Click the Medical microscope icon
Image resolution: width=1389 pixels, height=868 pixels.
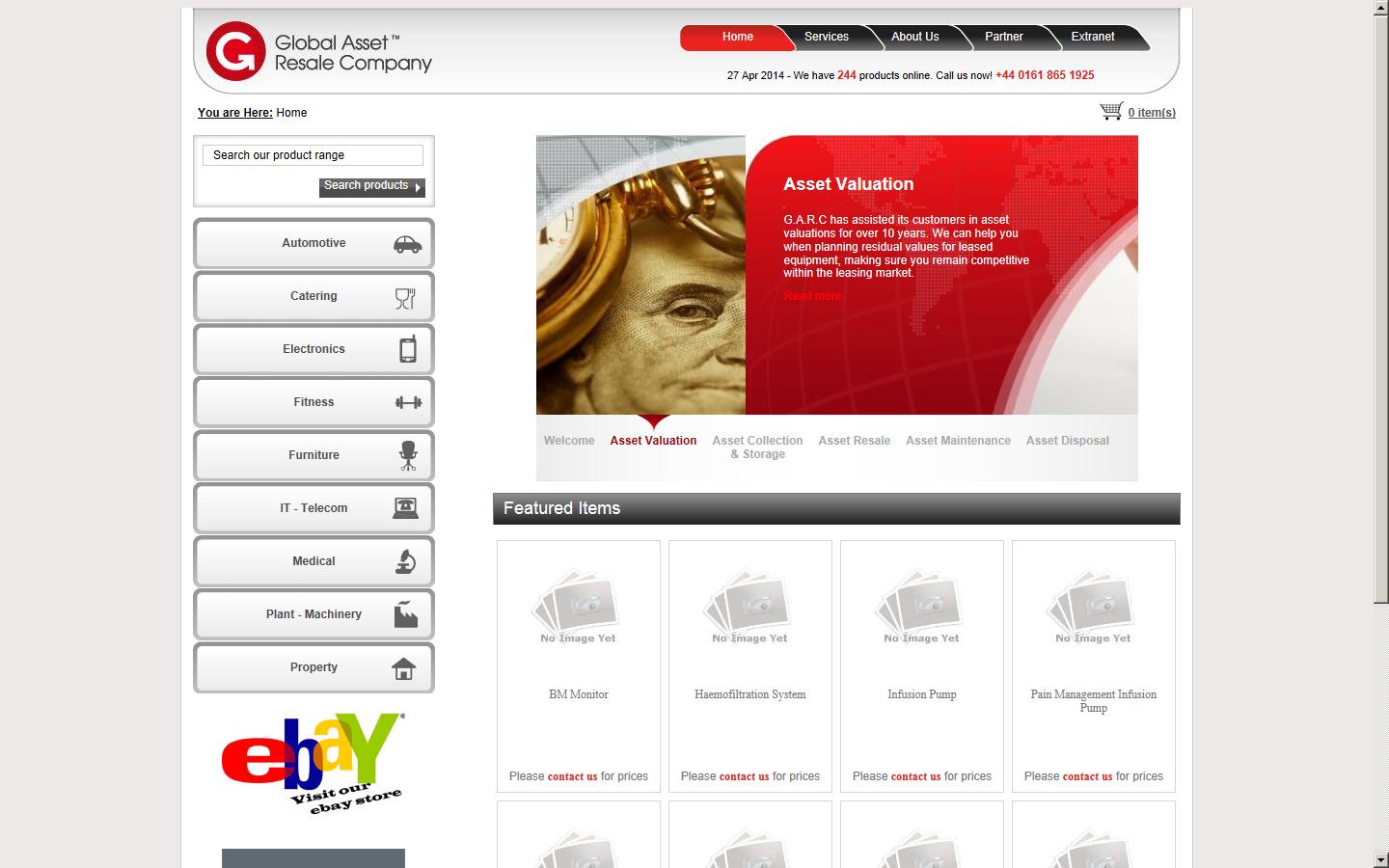pos(406,561)
